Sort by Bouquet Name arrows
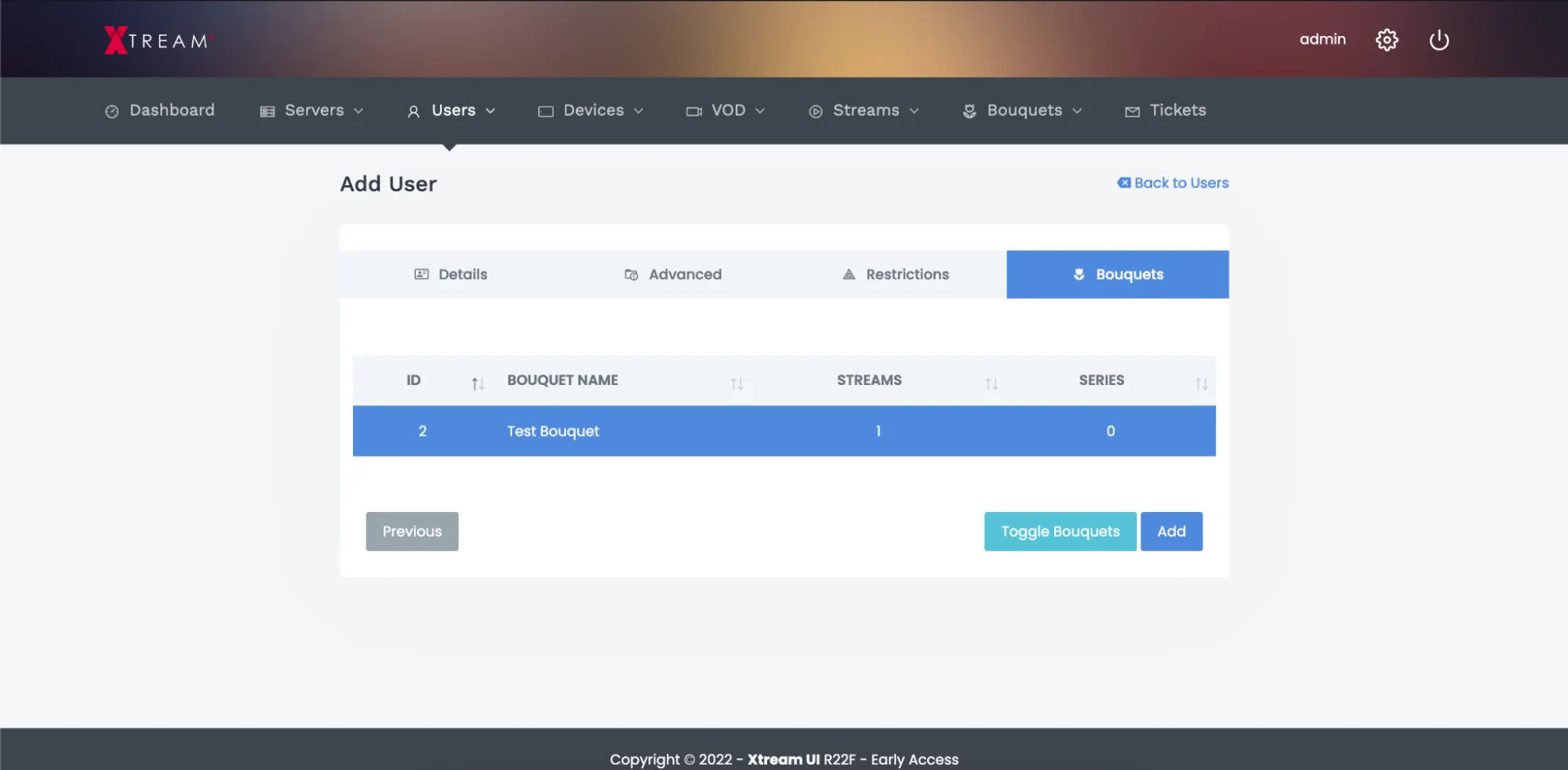The image size is (1568, 770). 737,384
